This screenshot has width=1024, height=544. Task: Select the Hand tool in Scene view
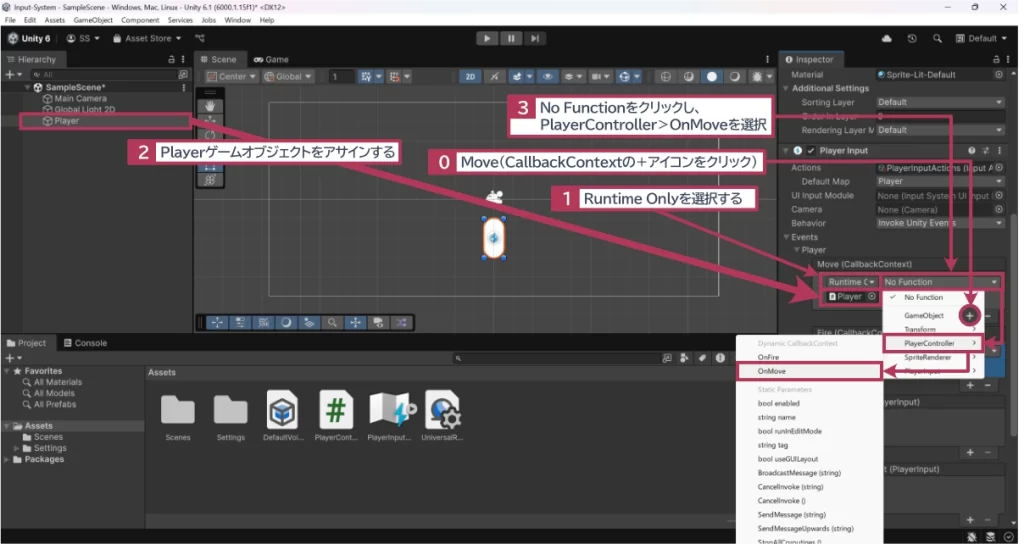209,105
